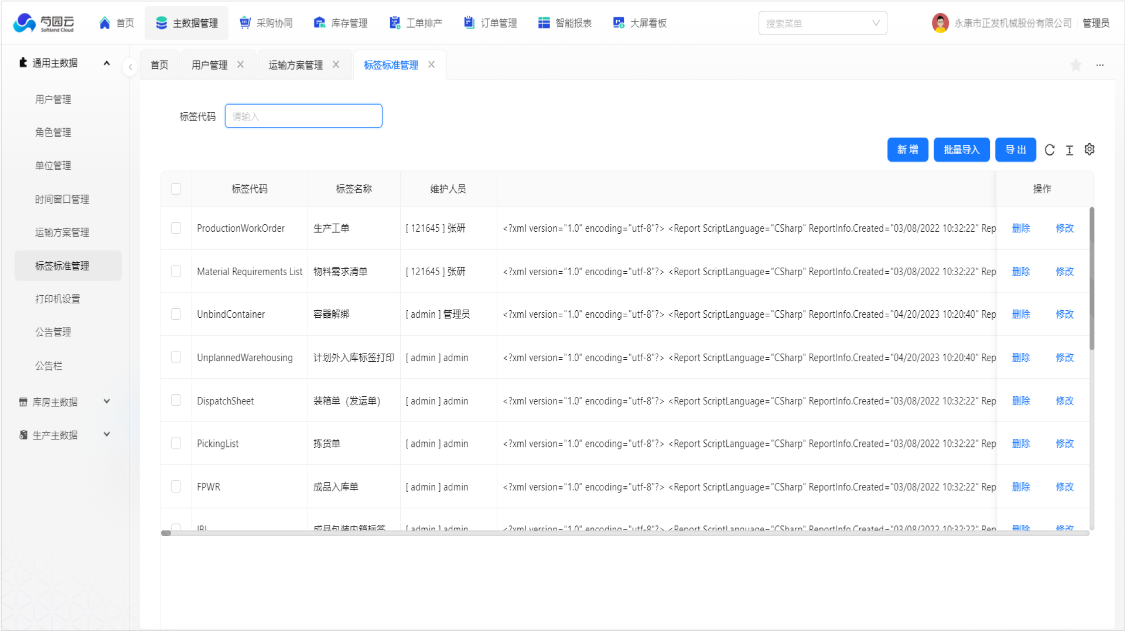Collapse the 通用主数据 section
Viewport: 1125px width, 631px height.
click(65, 63)
